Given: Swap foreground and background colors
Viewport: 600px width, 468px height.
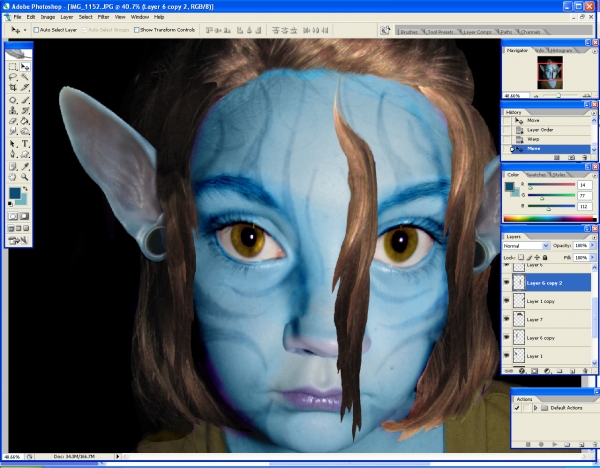Looking at the screenshot, I should (x=26, y=189).
